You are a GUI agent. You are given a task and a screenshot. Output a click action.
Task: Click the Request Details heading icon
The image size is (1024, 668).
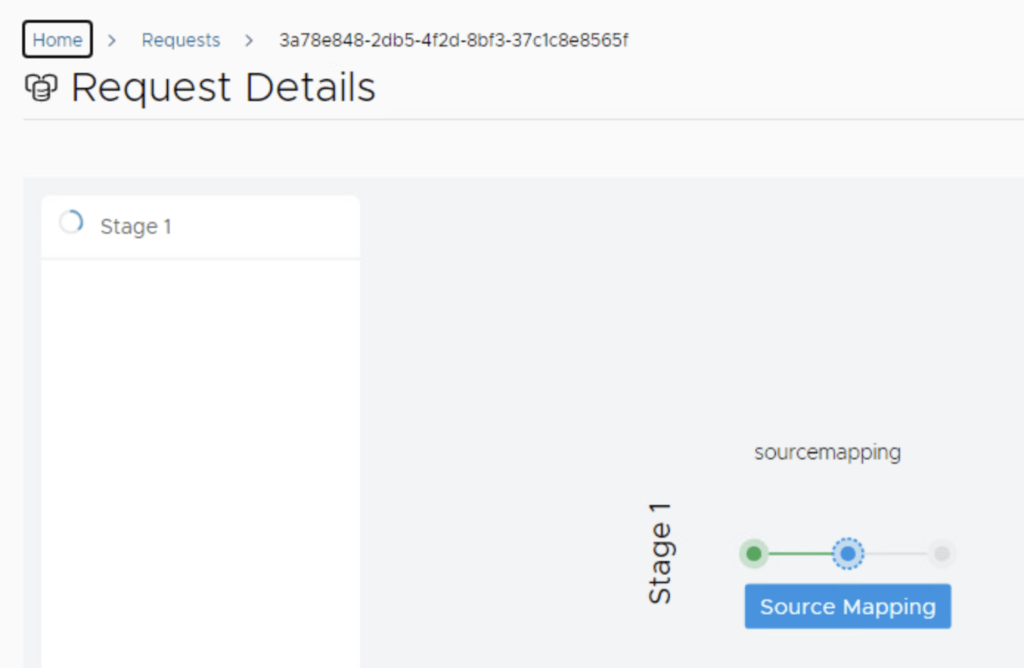(41, 89)
